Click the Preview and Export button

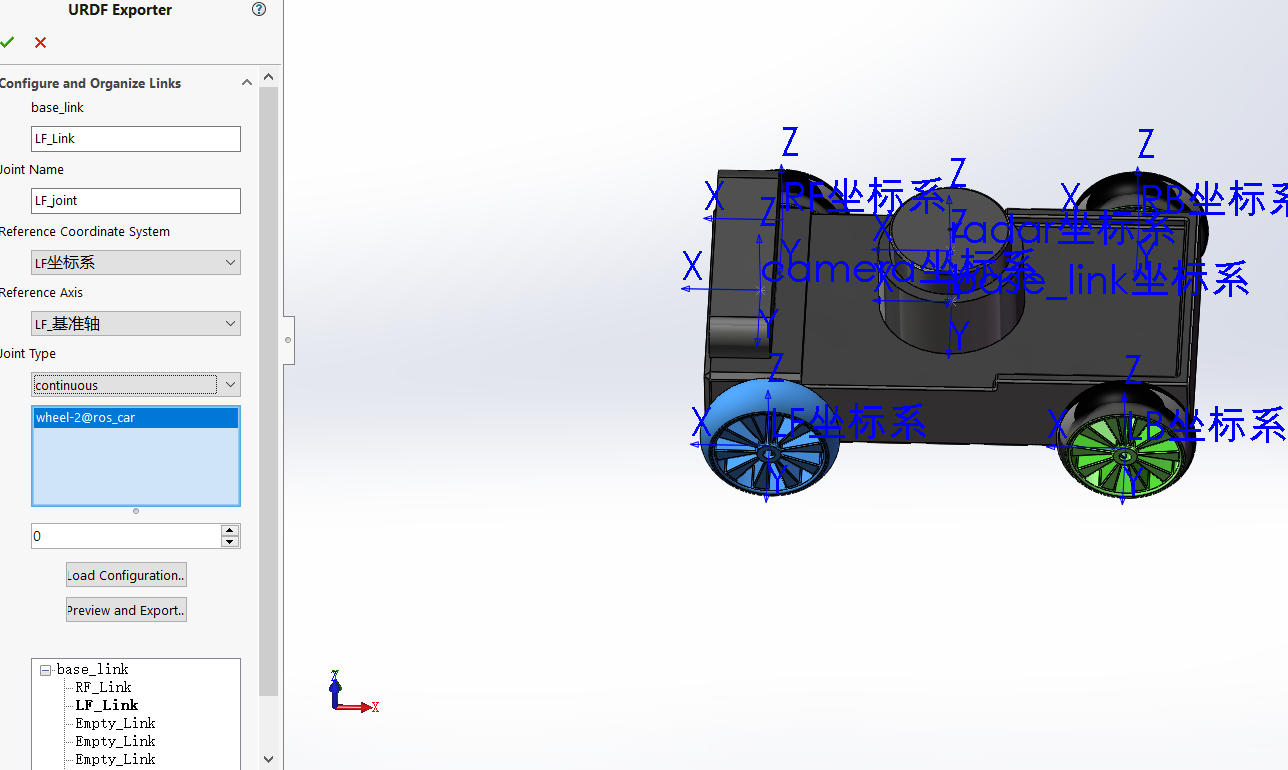(x=126, y=610)
